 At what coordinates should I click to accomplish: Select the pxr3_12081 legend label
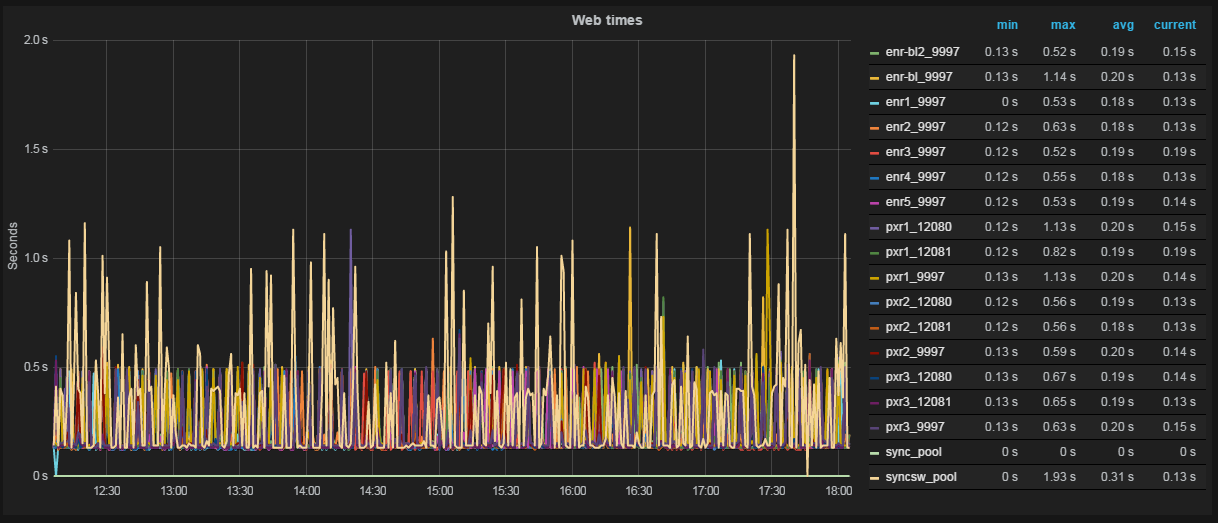click(919, 402)
